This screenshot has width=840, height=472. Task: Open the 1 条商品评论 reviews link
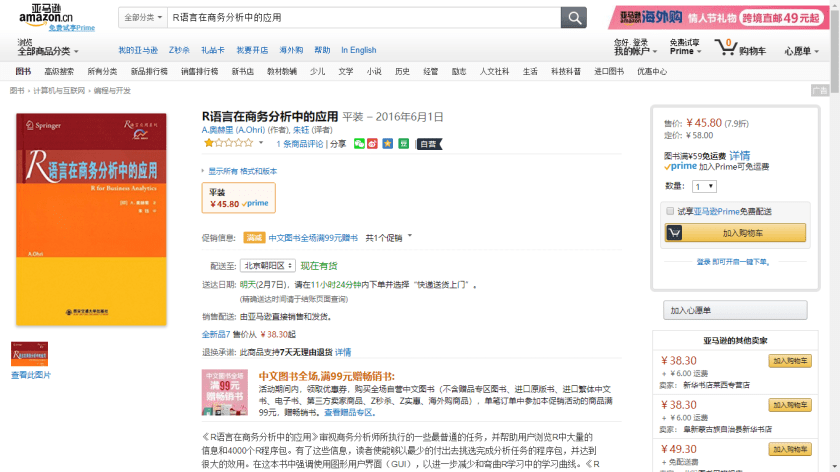300,144
